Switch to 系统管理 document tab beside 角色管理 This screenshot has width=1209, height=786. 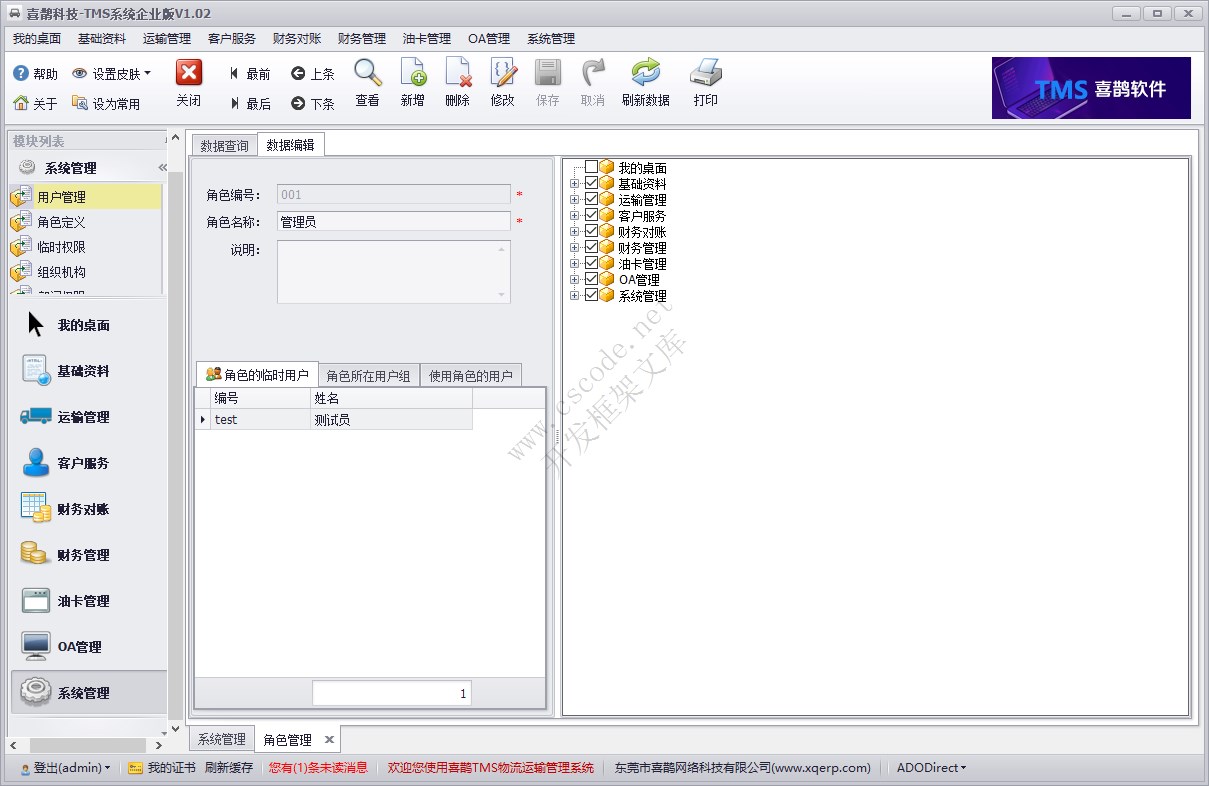click(x=221, y=740)
